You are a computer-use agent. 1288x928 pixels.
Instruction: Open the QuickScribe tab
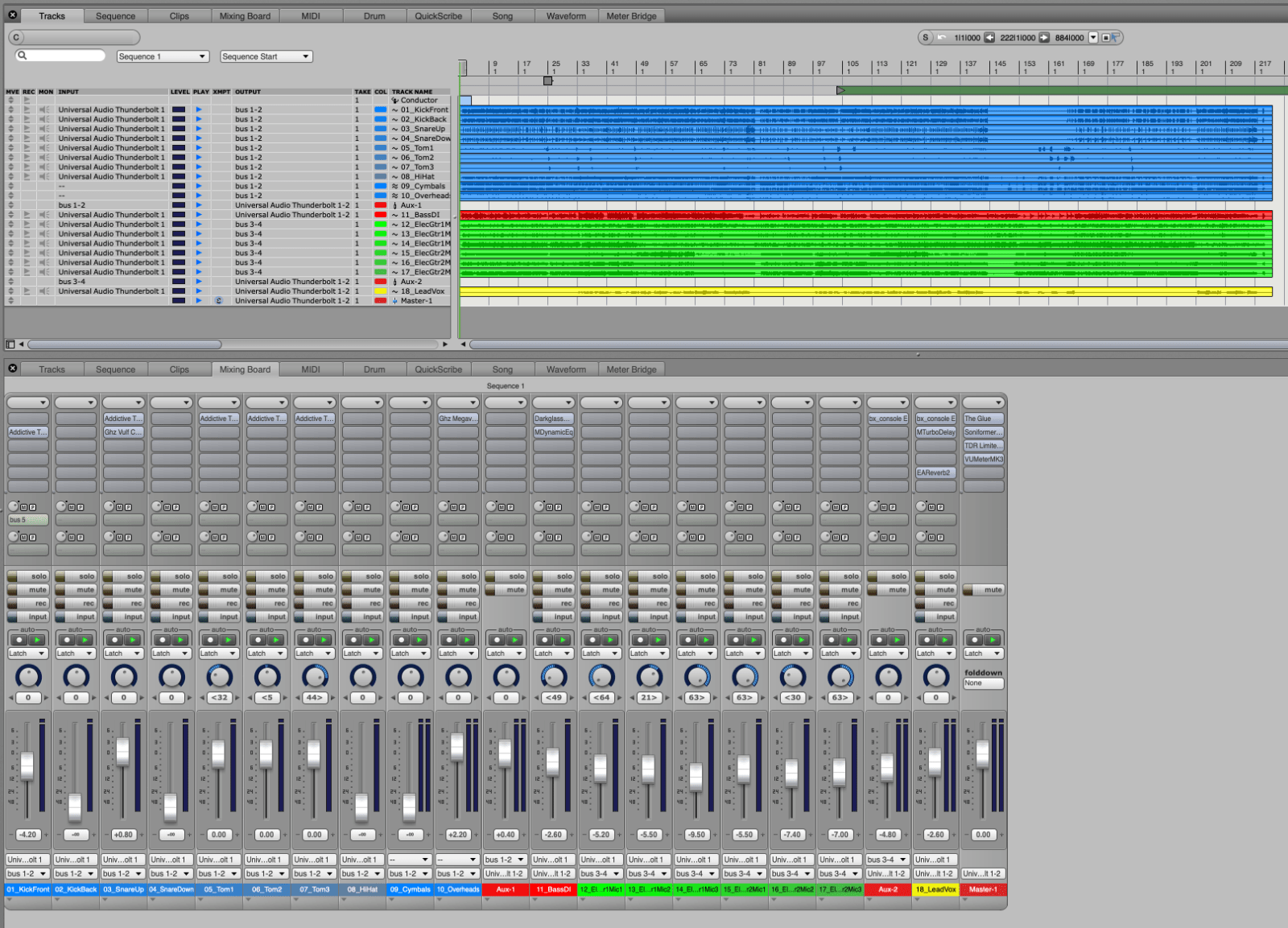tap(439, 14)
